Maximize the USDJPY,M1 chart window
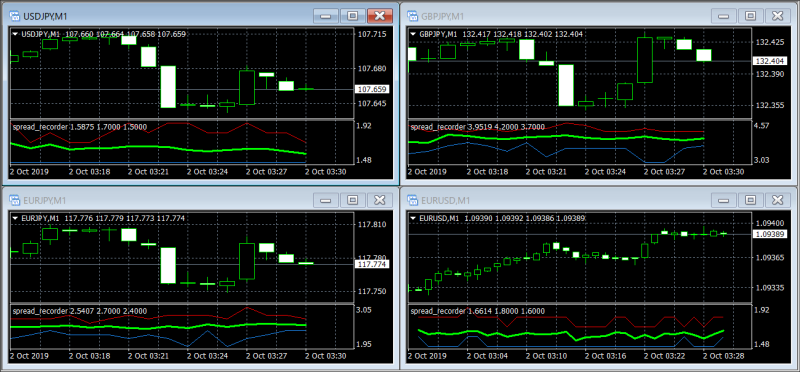The image size is (800, 372). tap(353, 16)
